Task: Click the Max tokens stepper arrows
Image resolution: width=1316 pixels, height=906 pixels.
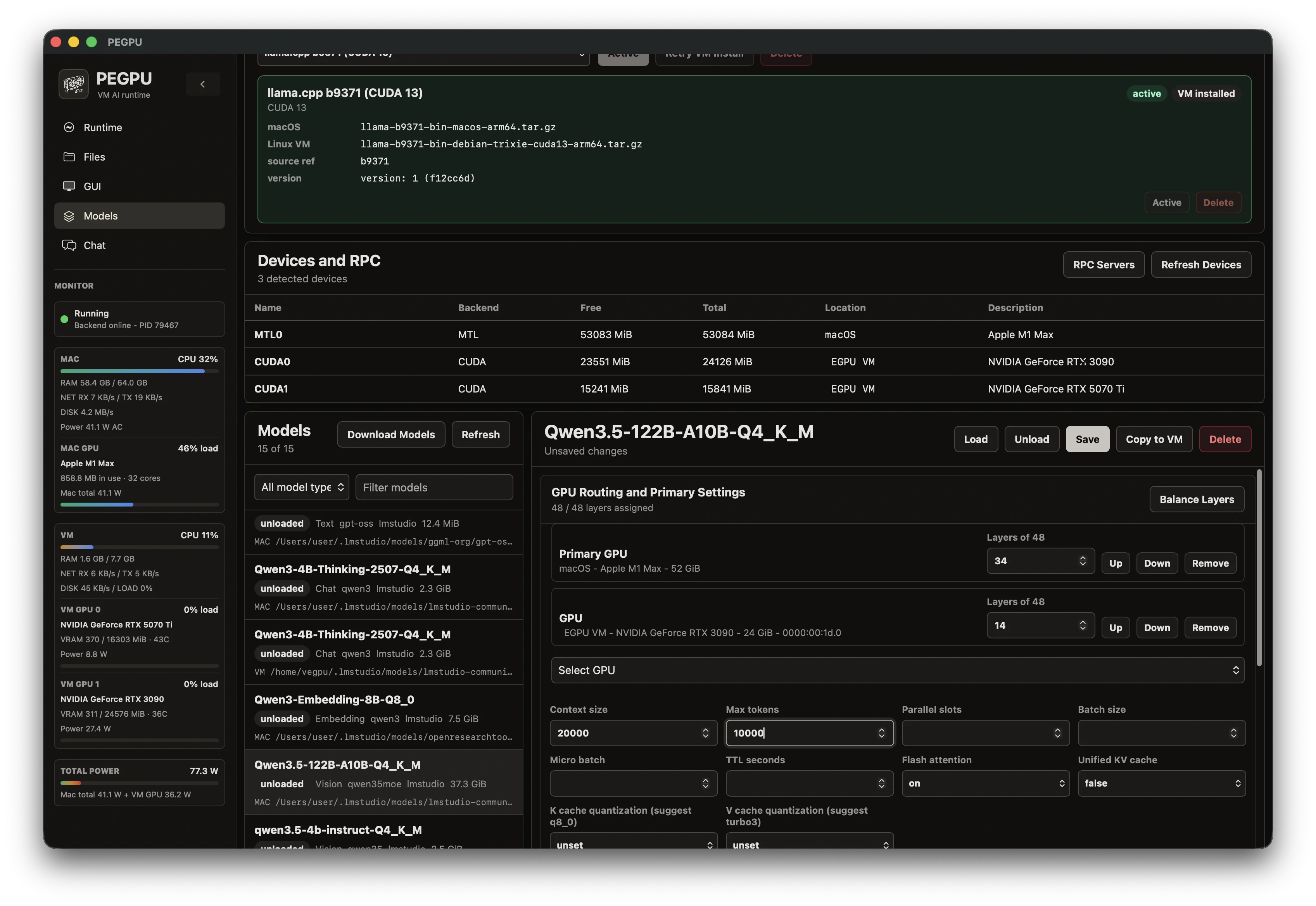Action: coord(881,733)
